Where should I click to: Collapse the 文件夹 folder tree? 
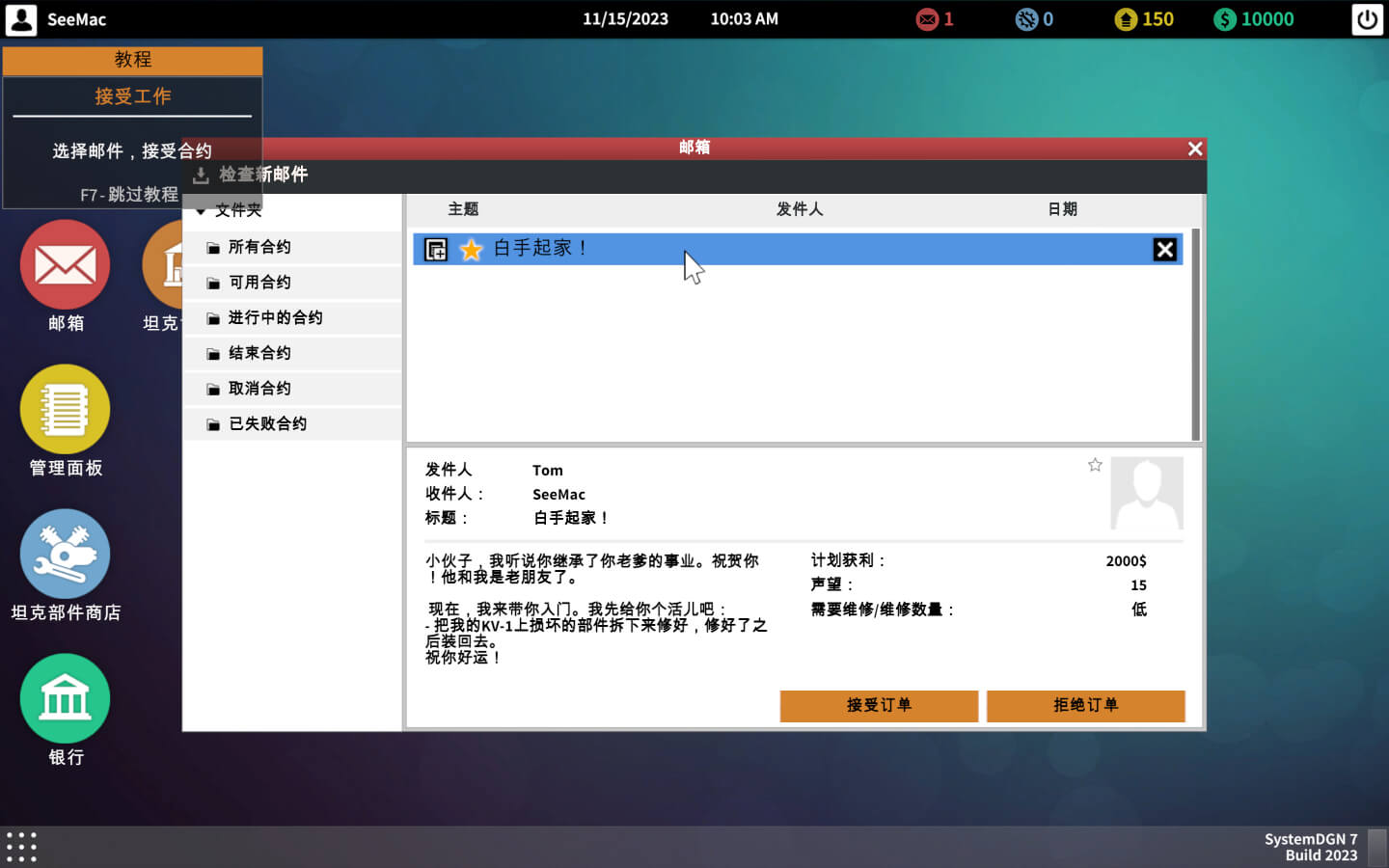202,211
